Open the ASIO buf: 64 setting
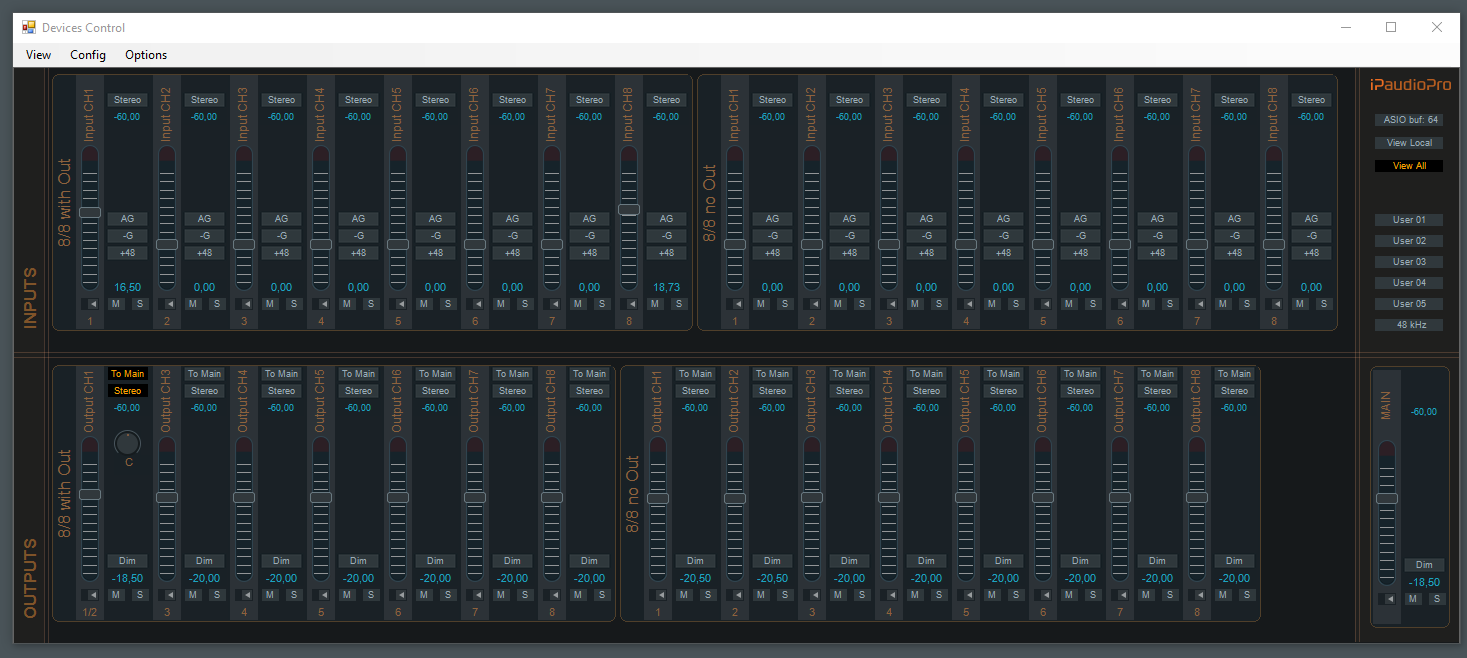The width and height of the screenshot is (1467, 658). tap(1409, 120)
